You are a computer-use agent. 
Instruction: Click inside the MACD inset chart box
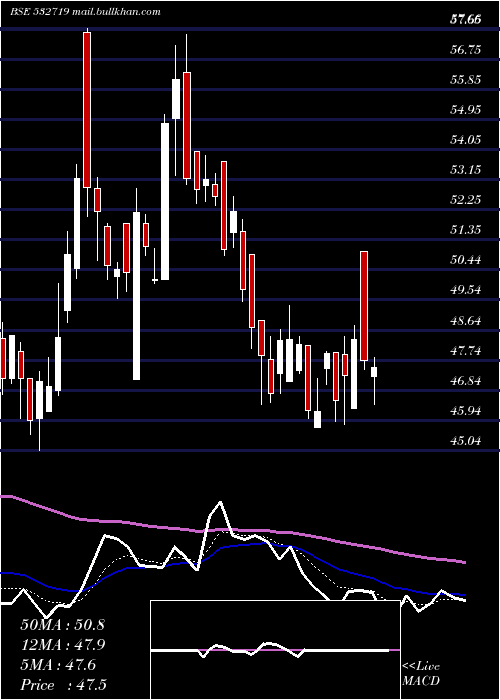pos(275,650)
